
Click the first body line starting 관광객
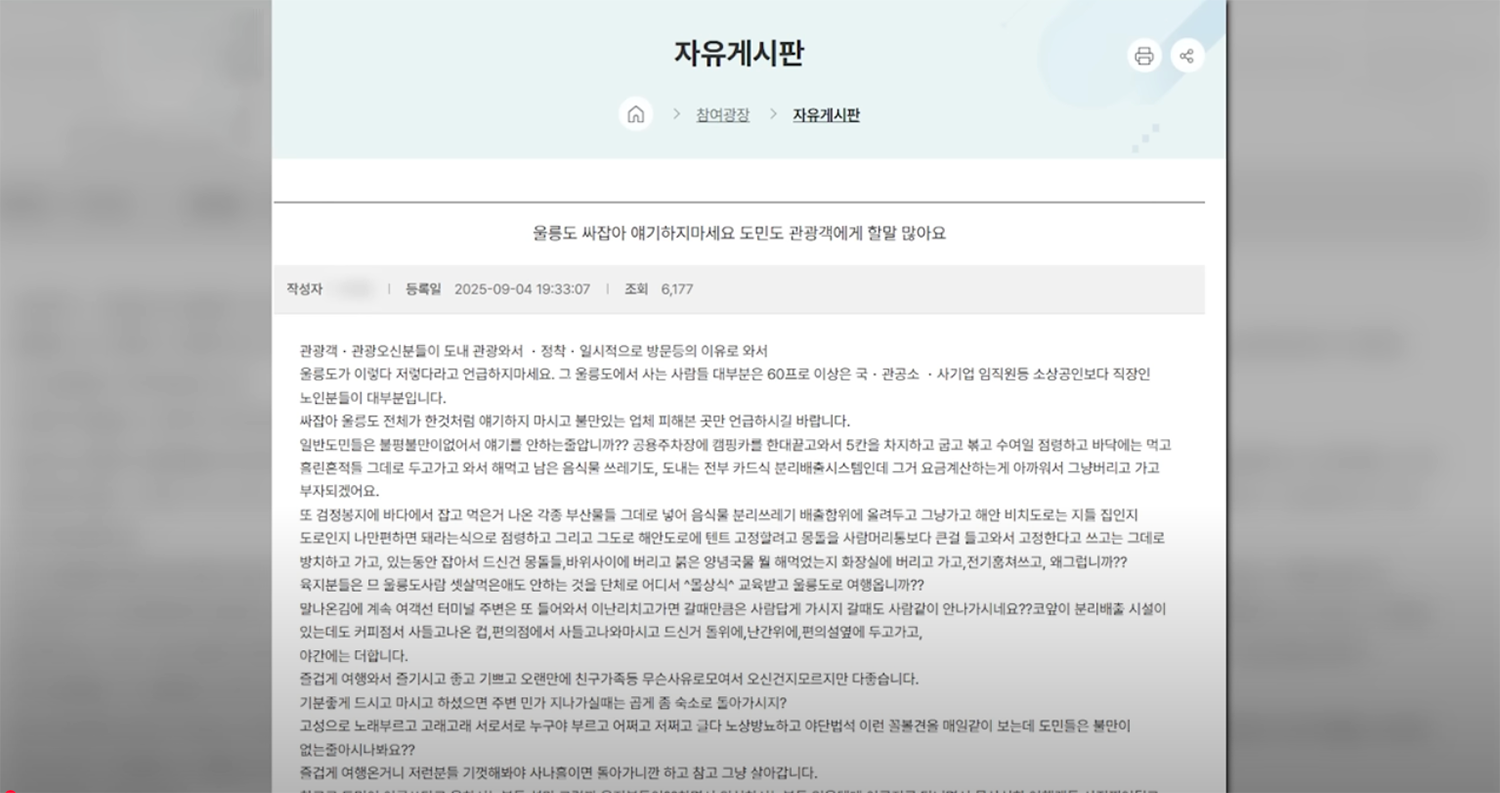[533, 351]
